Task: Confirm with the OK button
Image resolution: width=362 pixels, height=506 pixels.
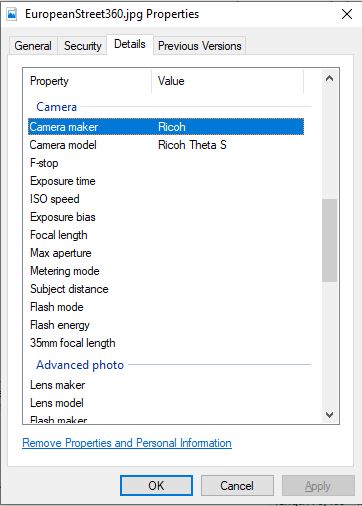Action: click(156, 486)
